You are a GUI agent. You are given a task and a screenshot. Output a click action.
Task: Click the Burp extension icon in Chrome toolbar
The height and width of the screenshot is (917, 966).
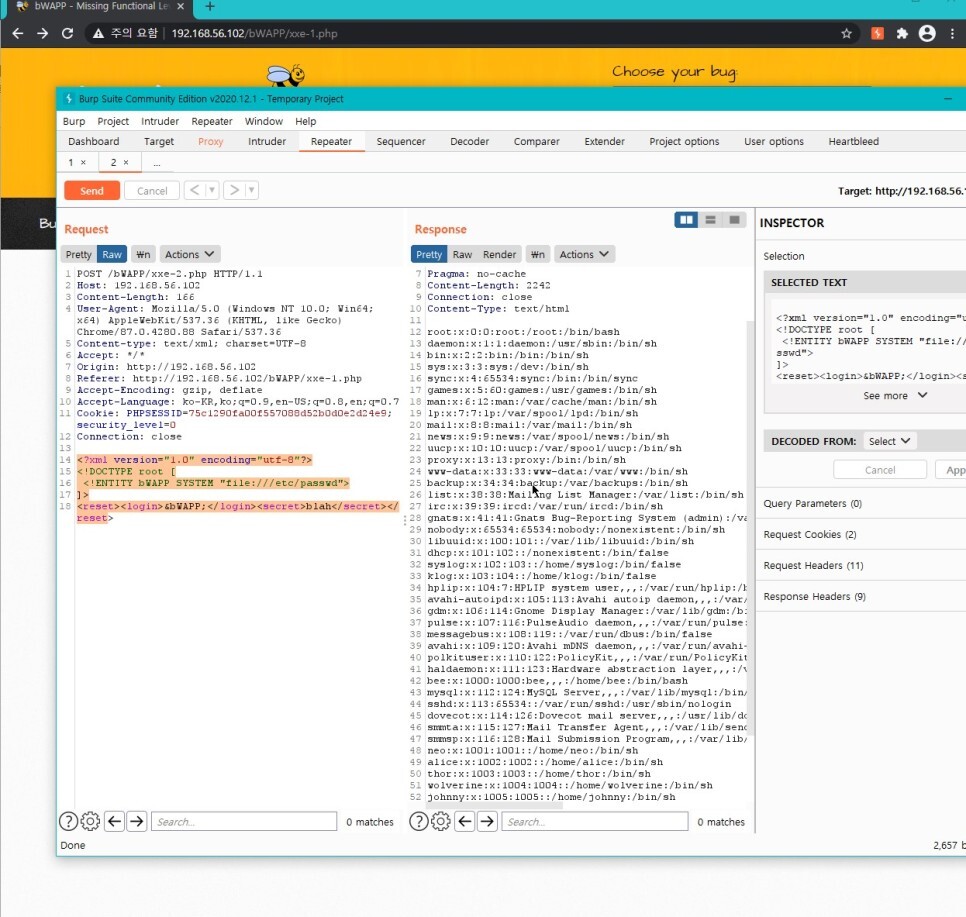pyautogui.click(x=877, y=33)
